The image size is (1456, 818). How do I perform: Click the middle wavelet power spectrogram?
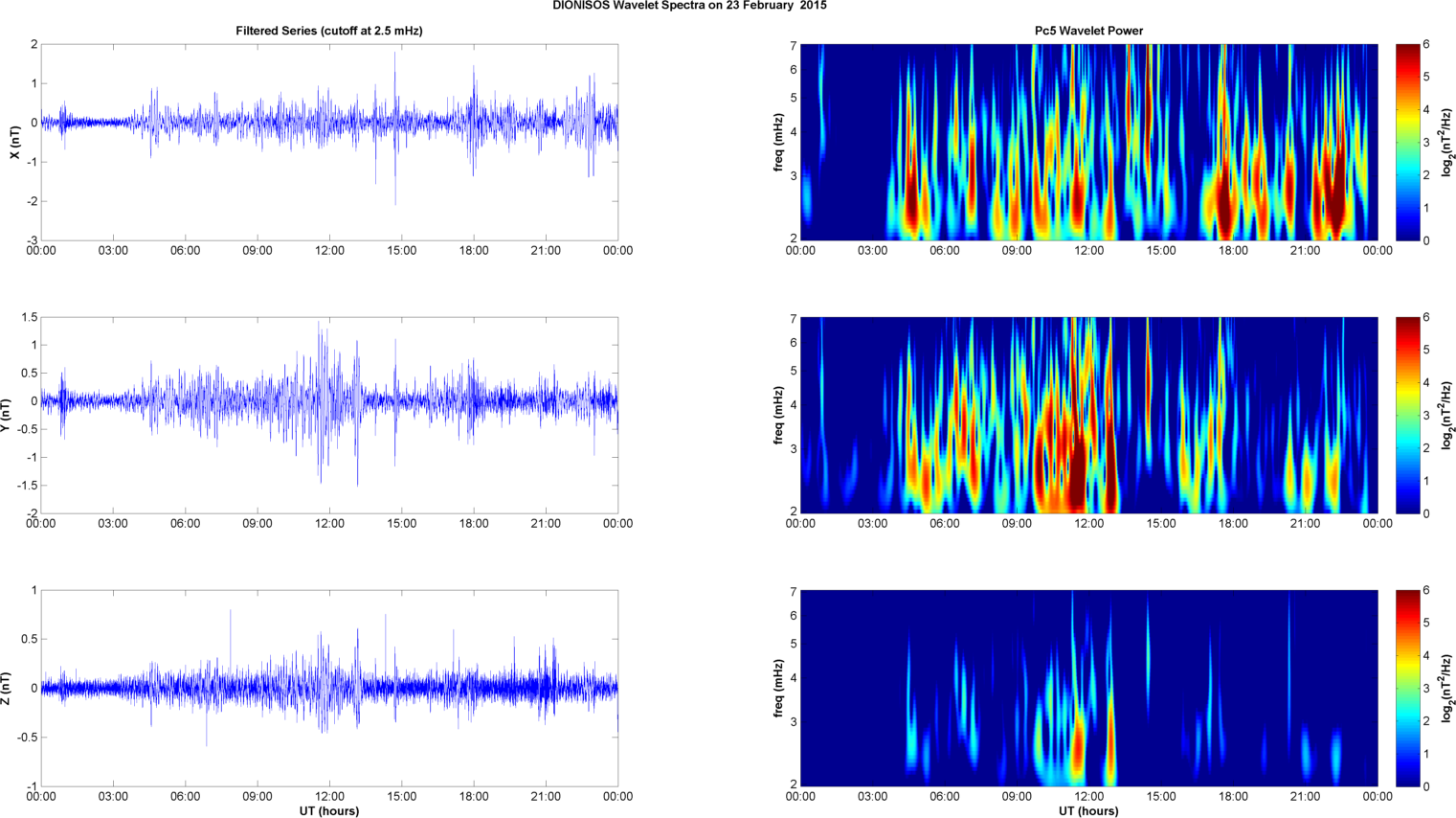[1088, 415]
